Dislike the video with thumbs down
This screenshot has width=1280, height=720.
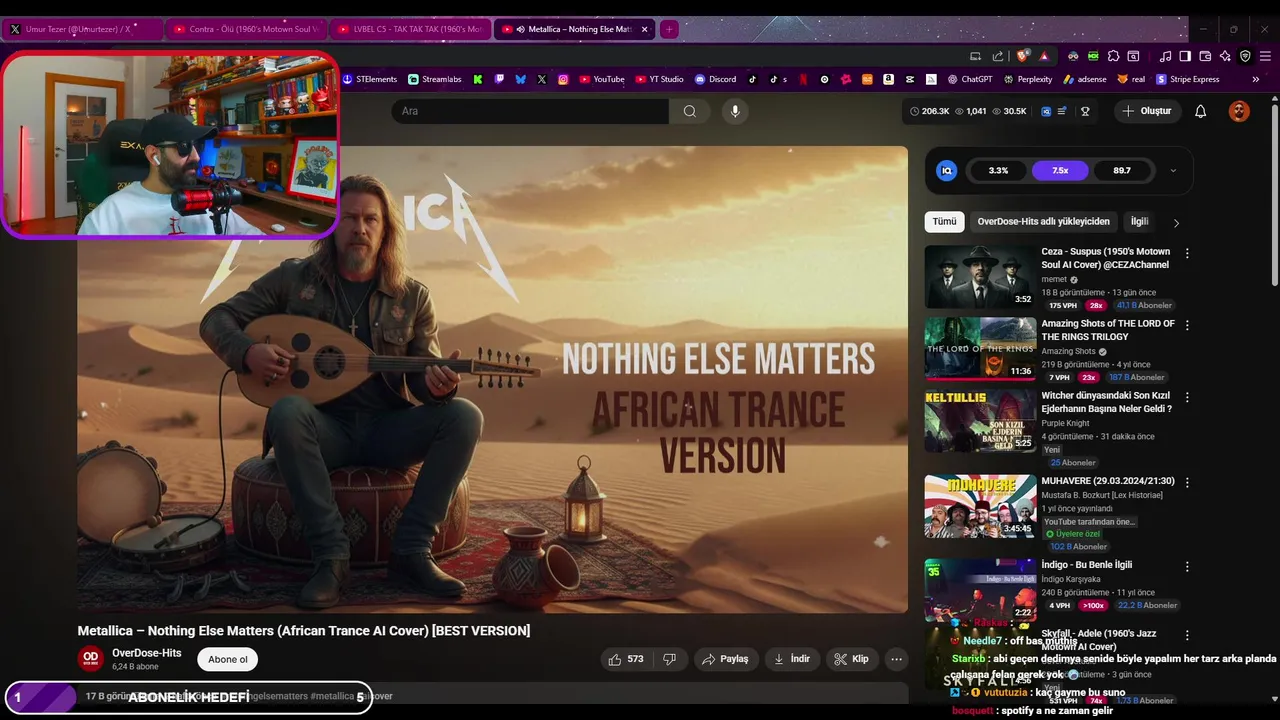pos(669,659)
